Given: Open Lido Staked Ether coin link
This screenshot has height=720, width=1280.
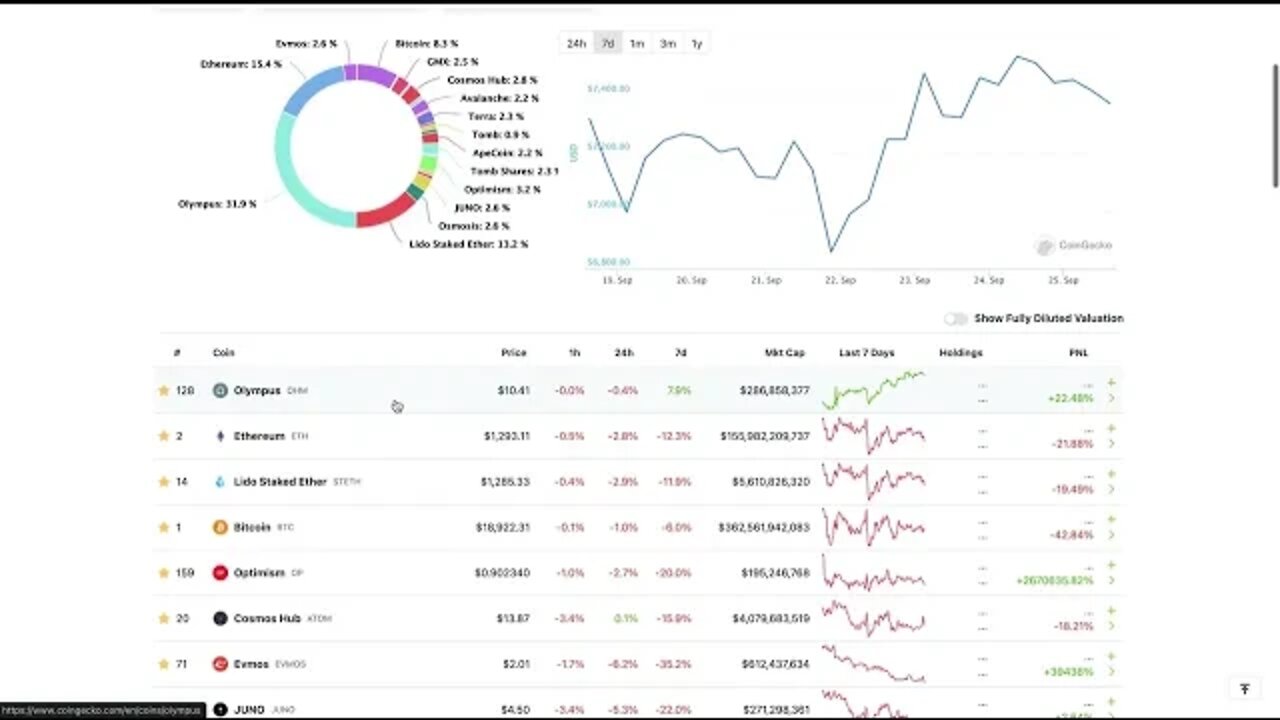Looking at the screenshot, I should pos(280,482).
